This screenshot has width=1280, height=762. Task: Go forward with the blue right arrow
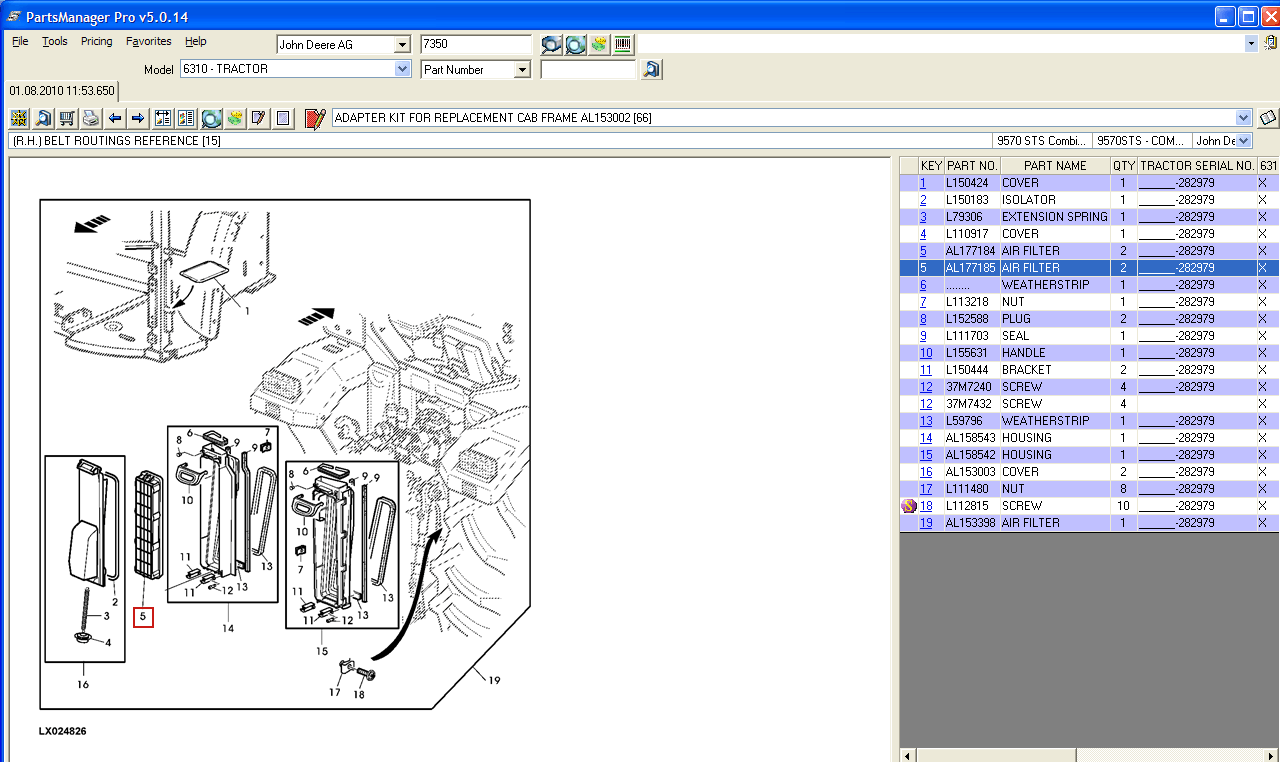coord(138,118)
